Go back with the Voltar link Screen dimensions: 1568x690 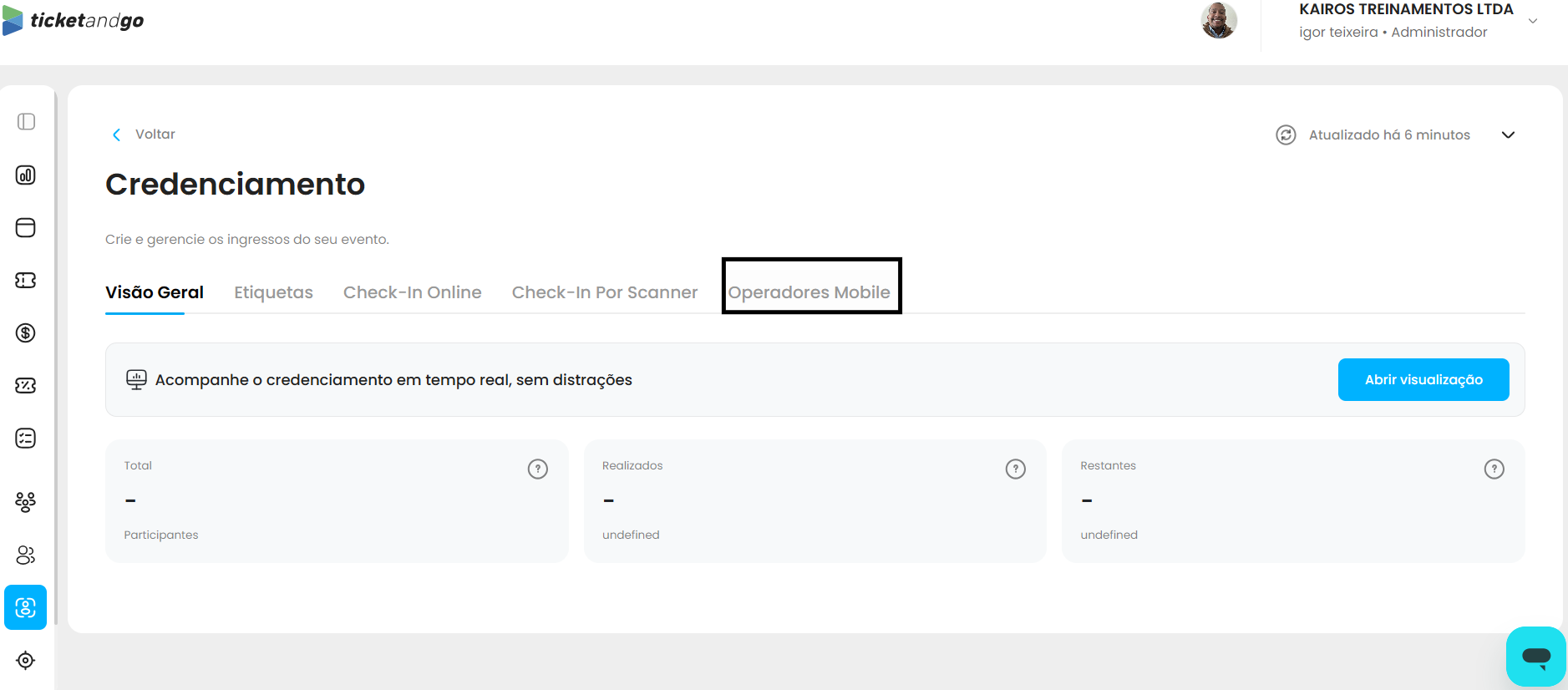click(155, 134)
